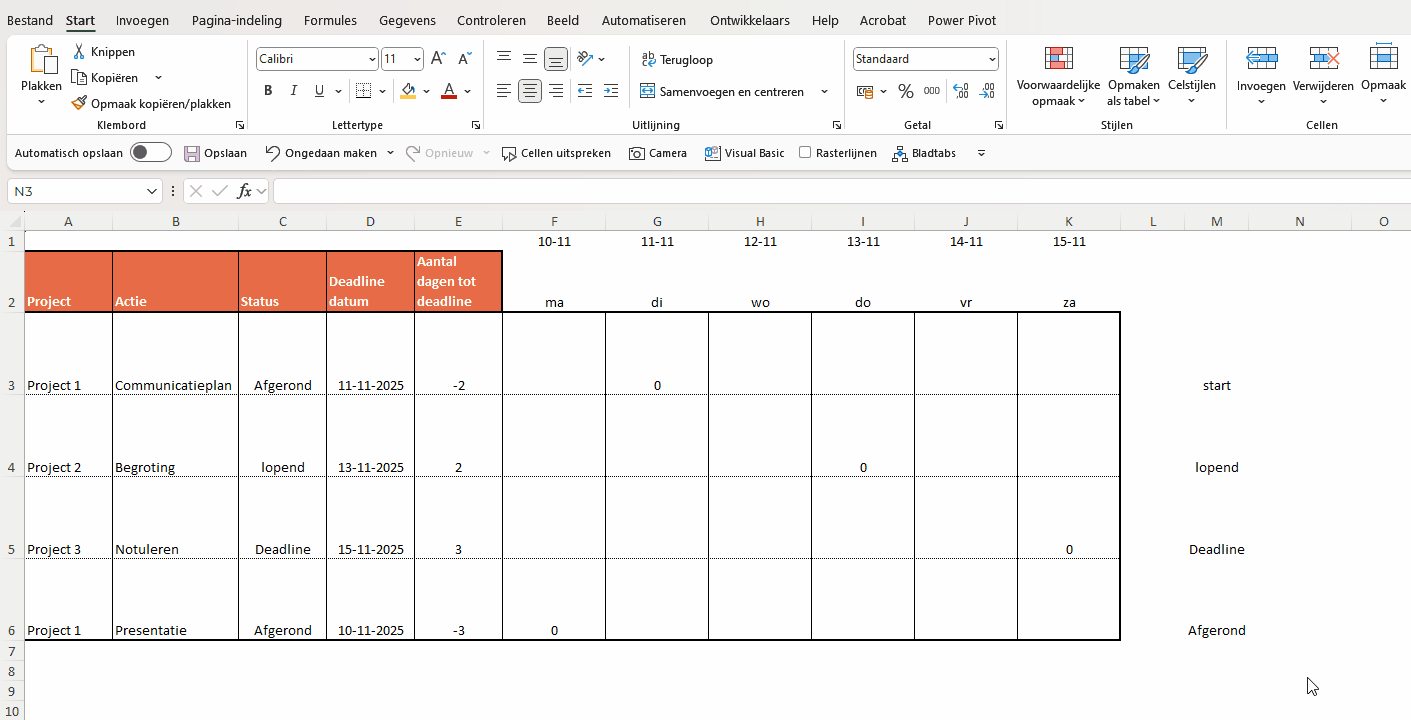Click the increase font size icon
This screenshot has height=720, width=1411.
(438, 59)
